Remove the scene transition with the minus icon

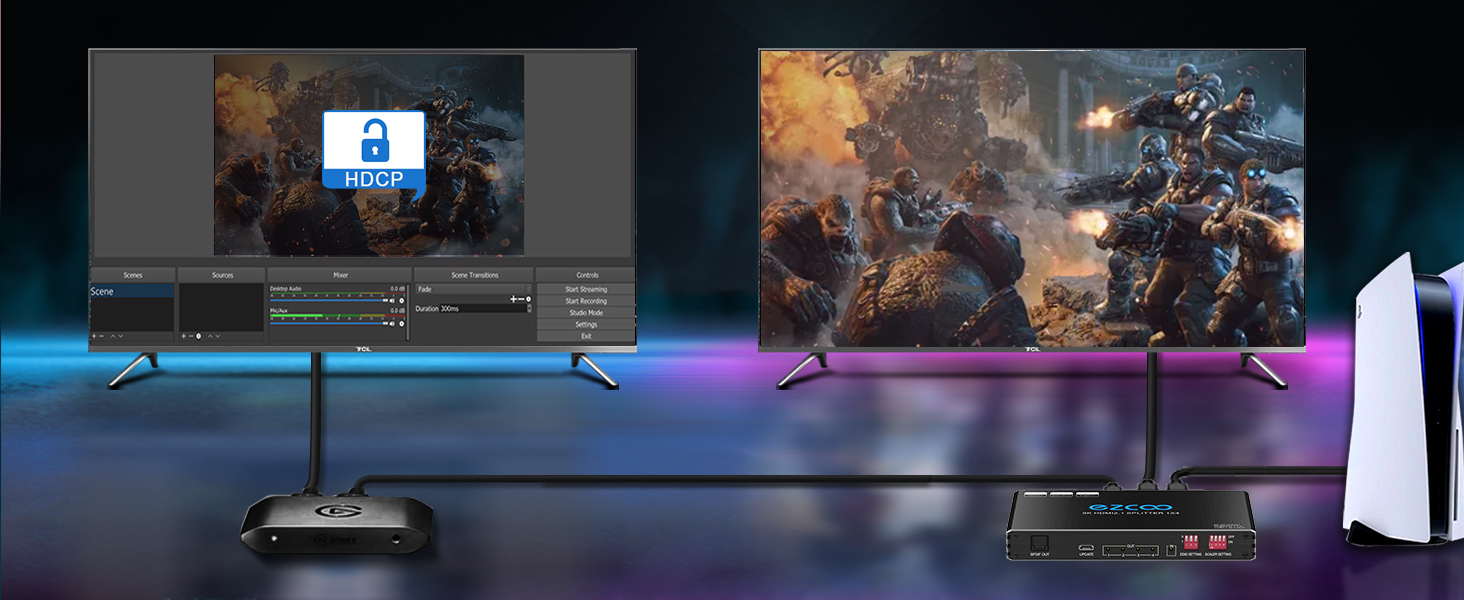tap(521, 299)
